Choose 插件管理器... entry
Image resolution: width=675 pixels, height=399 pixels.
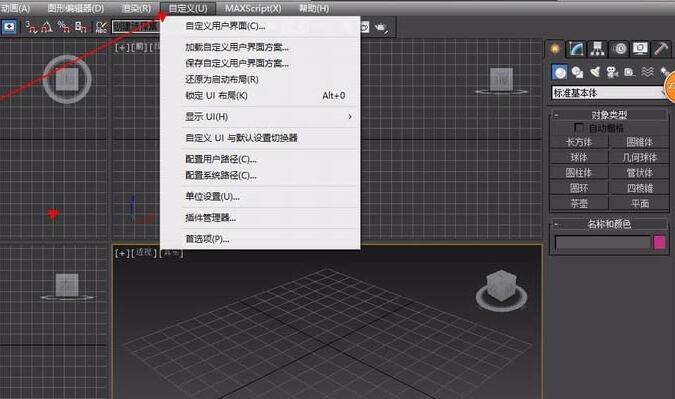pos(260,218)
